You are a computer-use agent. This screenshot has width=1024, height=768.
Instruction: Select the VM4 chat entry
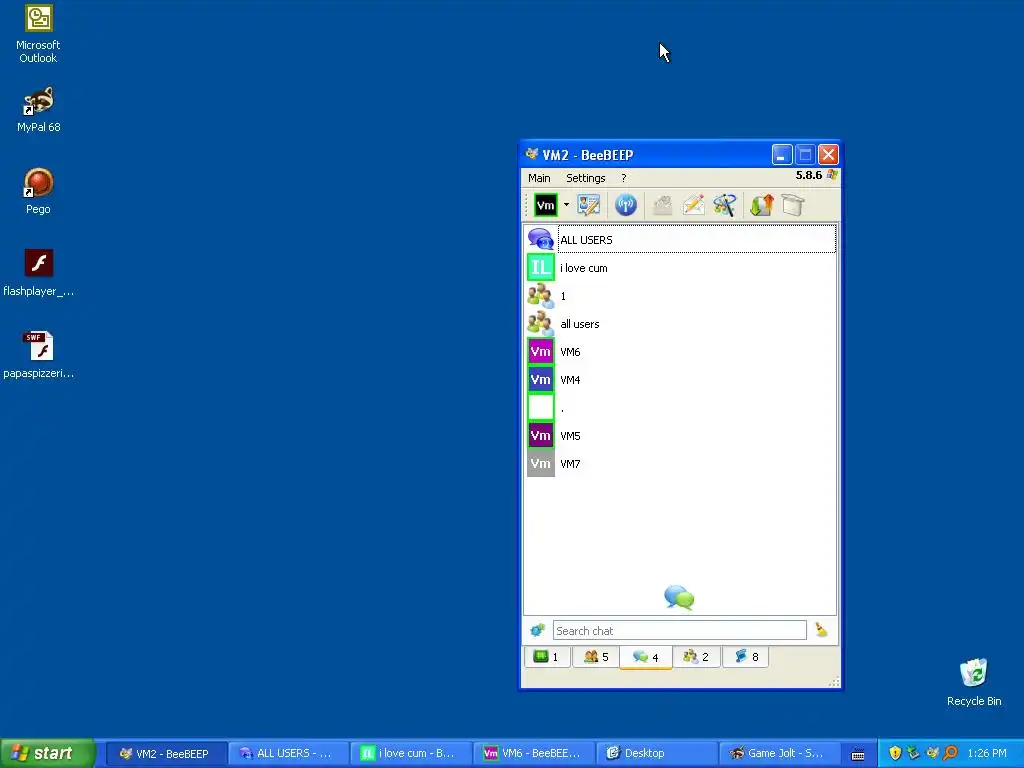[x=680, y=380]
